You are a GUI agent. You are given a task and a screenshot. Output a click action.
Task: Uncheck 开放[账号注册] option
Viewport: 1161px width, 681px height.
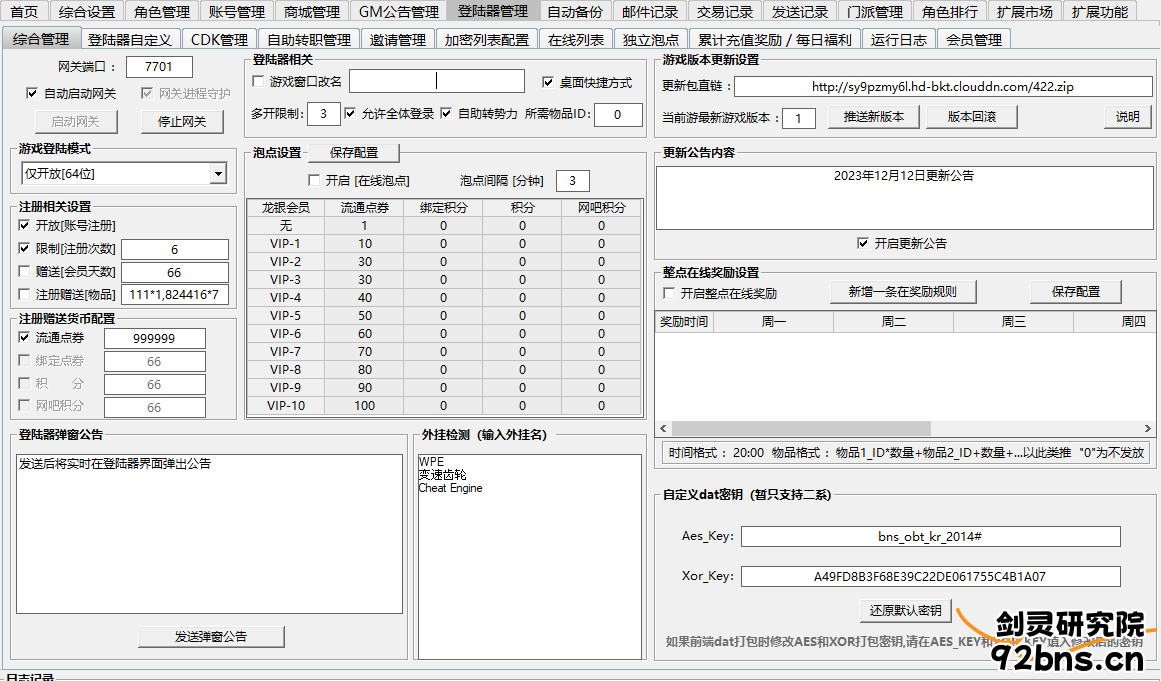[24, 225]
